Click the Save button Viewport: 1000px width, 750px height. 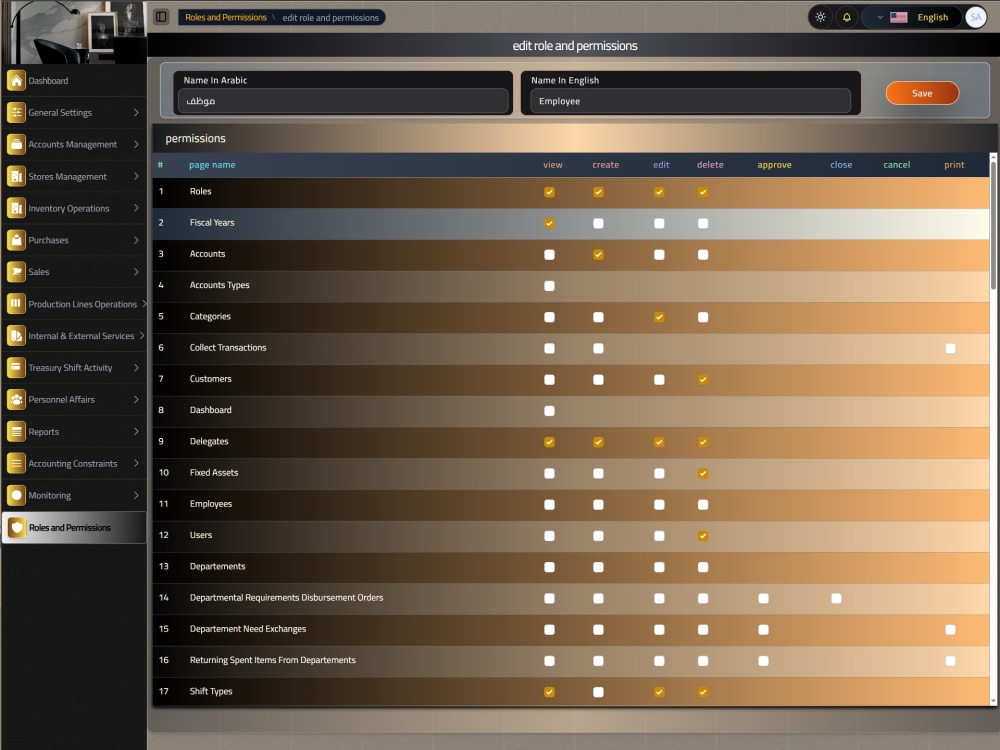(922, 93)
